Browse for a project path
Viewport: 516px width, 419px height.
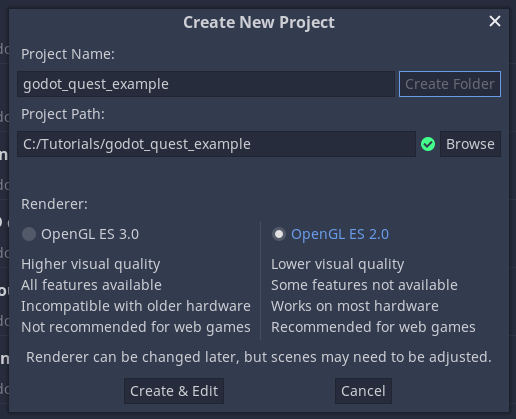(x=470, y=144)
